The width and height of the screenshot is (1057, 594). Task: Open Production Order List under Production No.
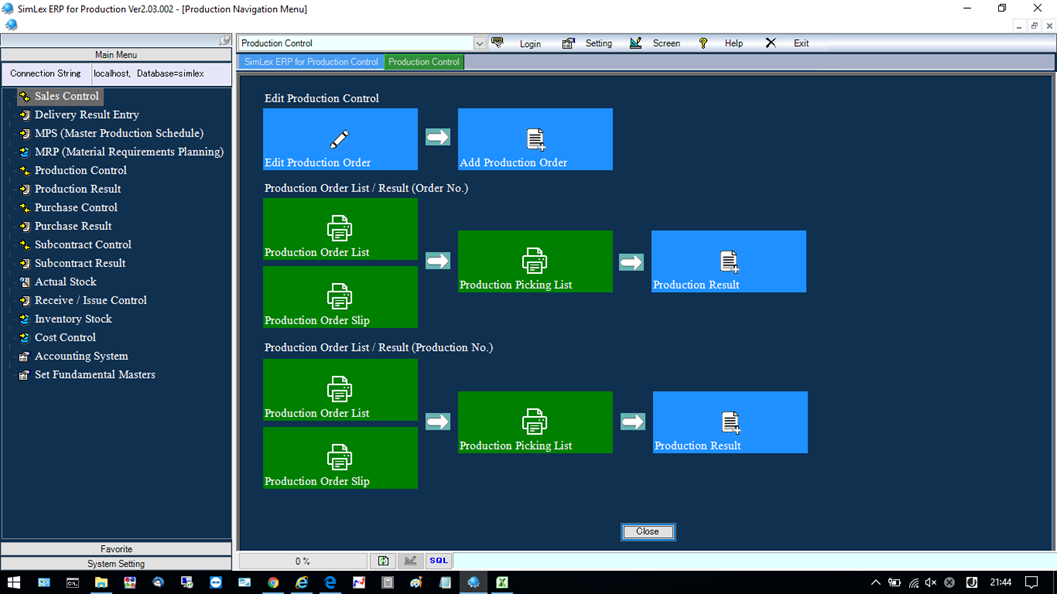(x=340, y=390)
